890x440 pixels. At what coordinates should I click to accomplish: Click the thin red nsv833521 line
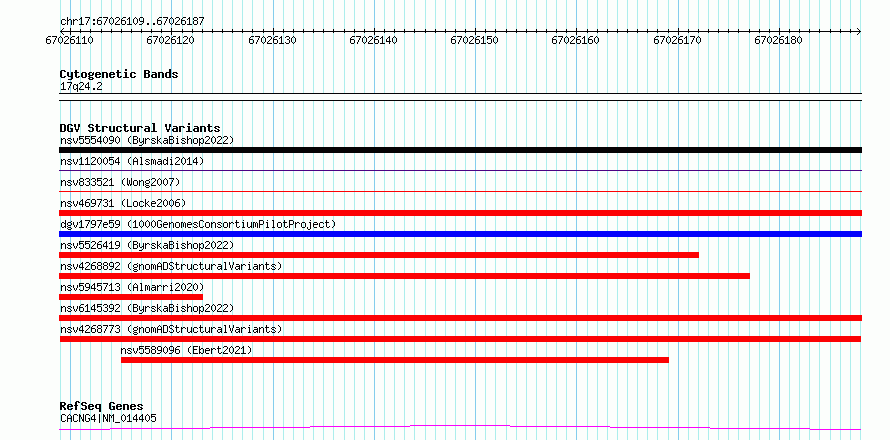coord(460,191)
